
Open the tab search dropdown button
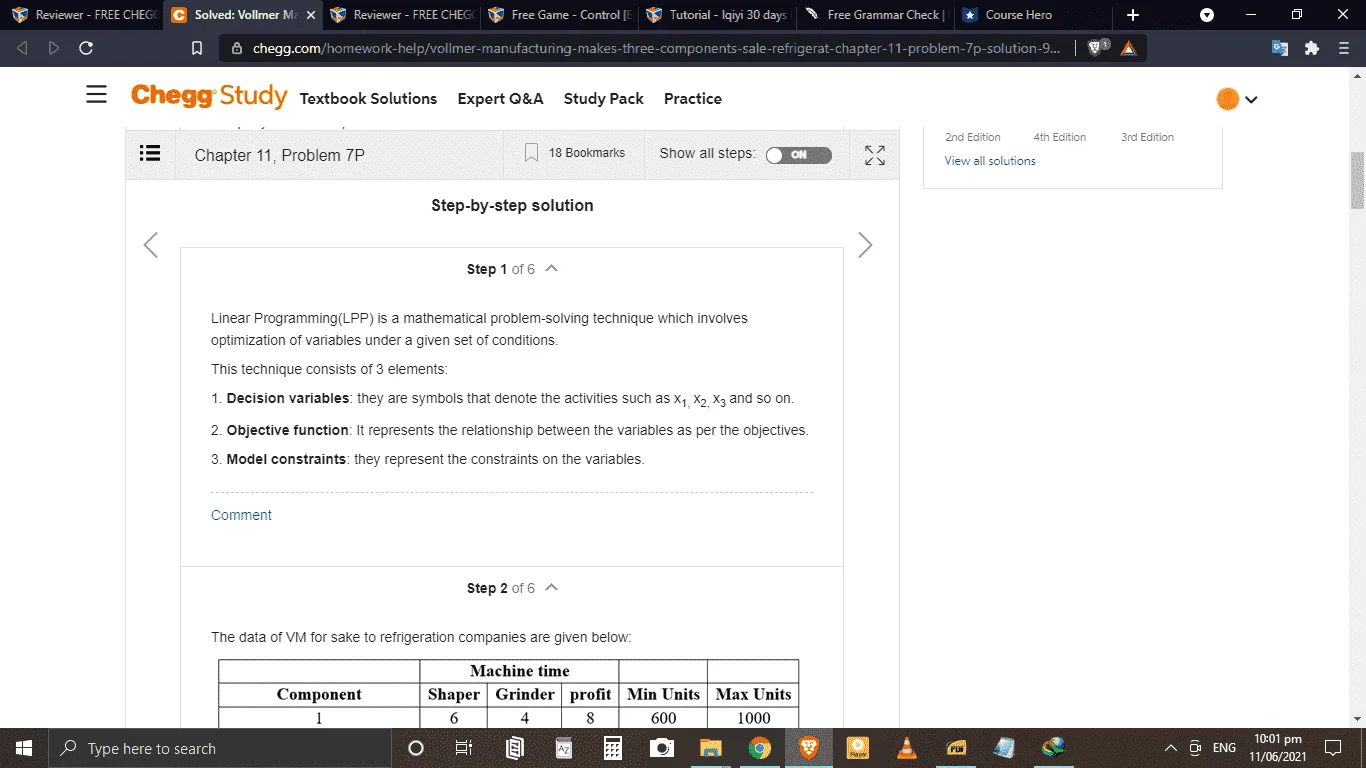tap(1207, 15)
